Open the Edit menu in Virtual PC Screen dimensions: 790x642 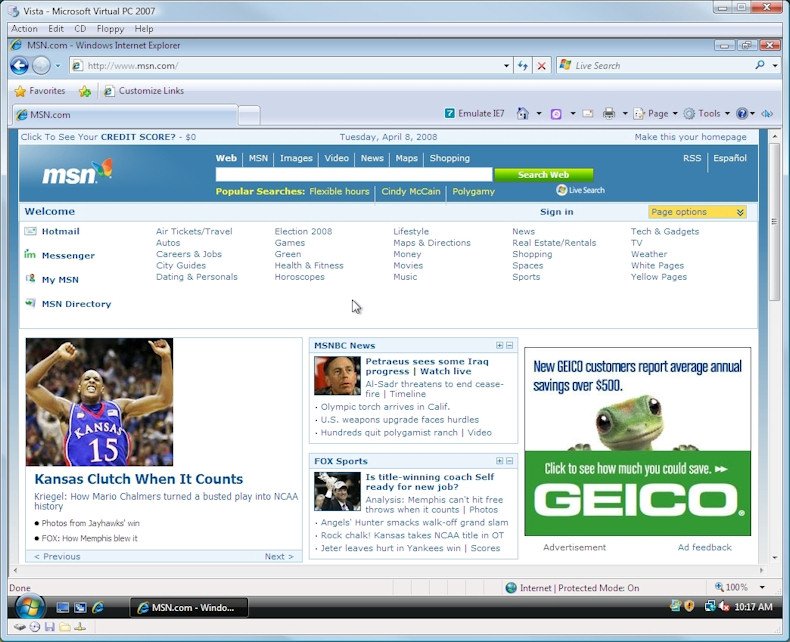click(55, 29)
